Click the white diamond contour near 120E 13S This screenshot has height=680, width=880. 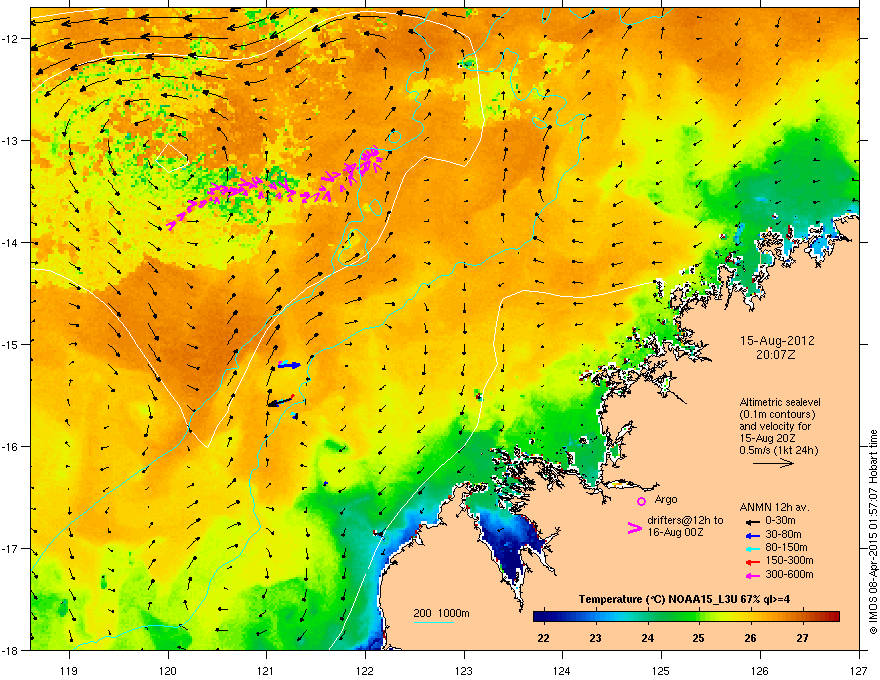pyautogui.click(x=172, y=157)
